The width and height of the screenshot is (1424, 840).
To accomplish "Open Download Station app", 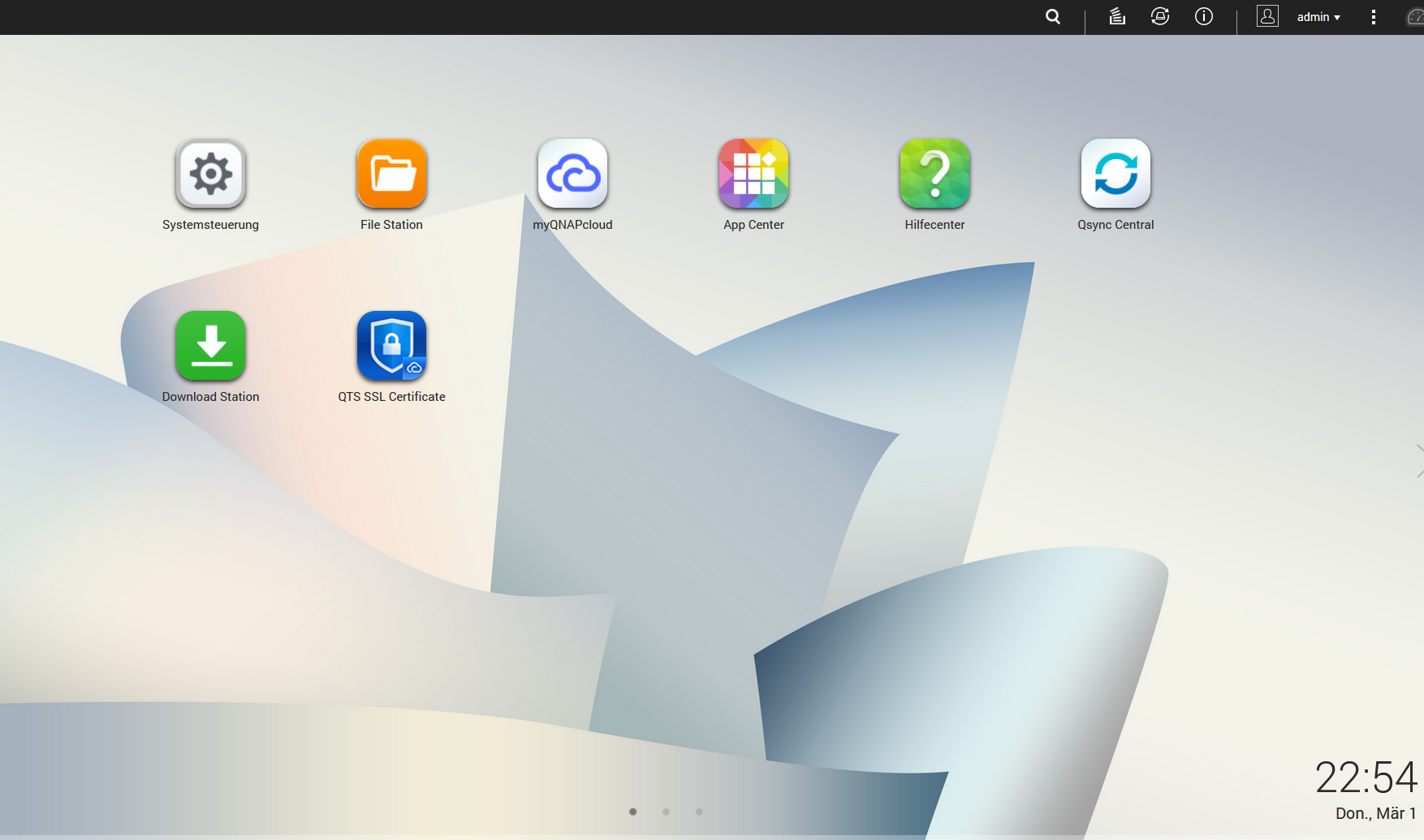I will pyautogui.click(x=210, y=347).
